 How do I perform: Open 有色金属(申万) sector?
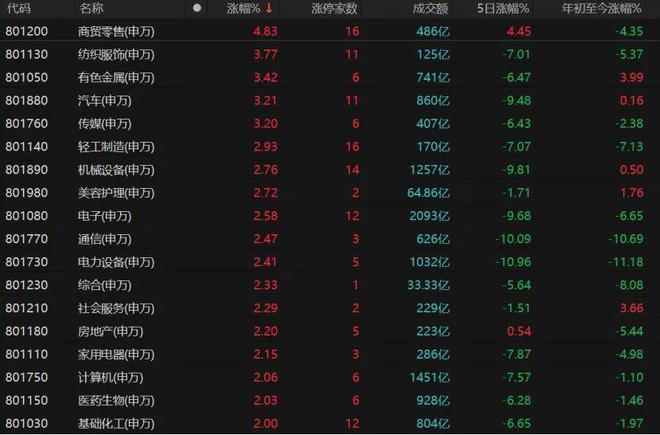116,77
